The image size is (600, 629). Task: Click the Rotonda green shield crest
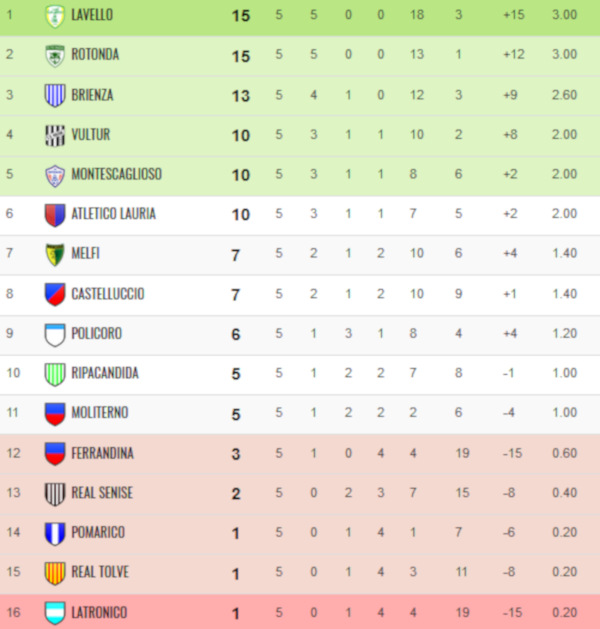[x=55, y=56]
